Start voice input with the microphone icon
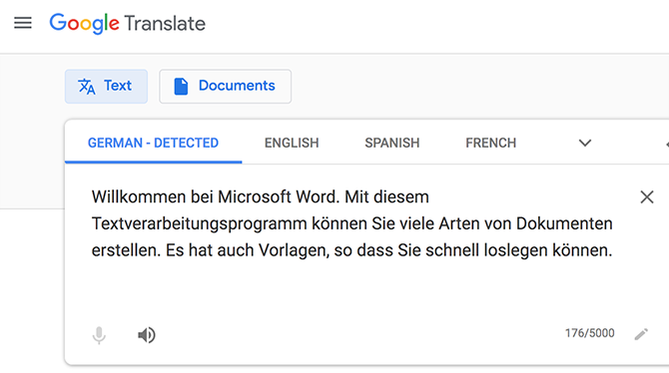 (x=99, y=335)
